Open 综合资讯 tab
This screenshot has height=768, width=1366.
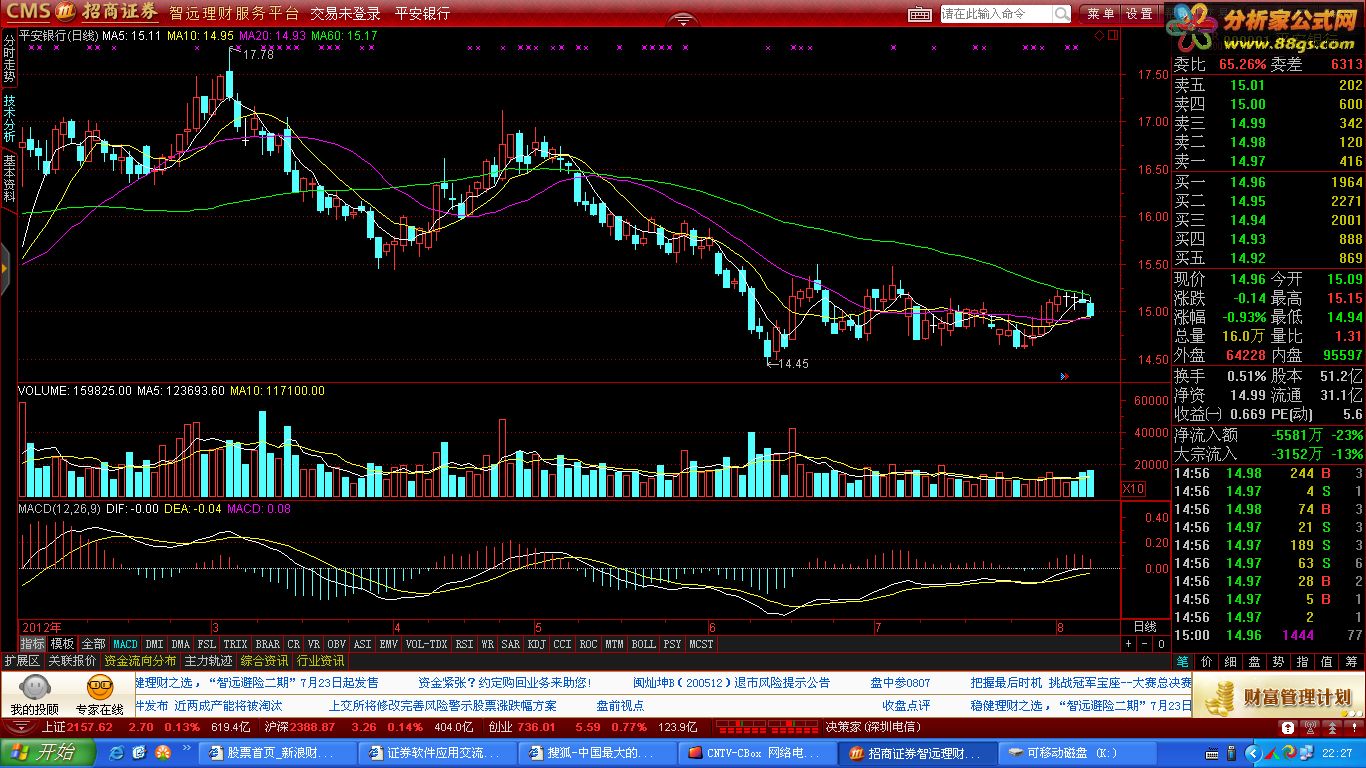coord(264,661)
